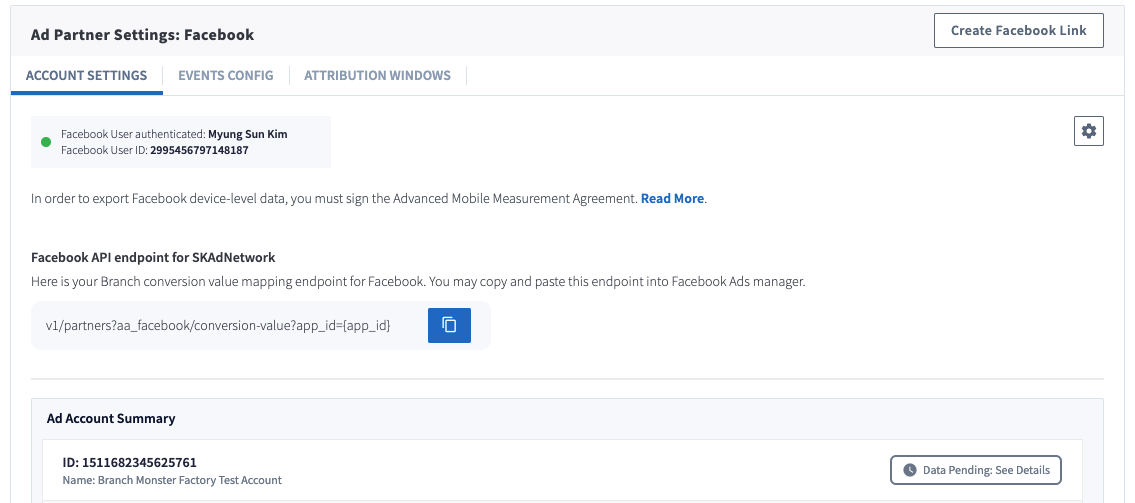Select the Ad Partner Settings: Facebook title
Image resolution: width=1135 pixels, height=503 pixels.
point(143,35)
